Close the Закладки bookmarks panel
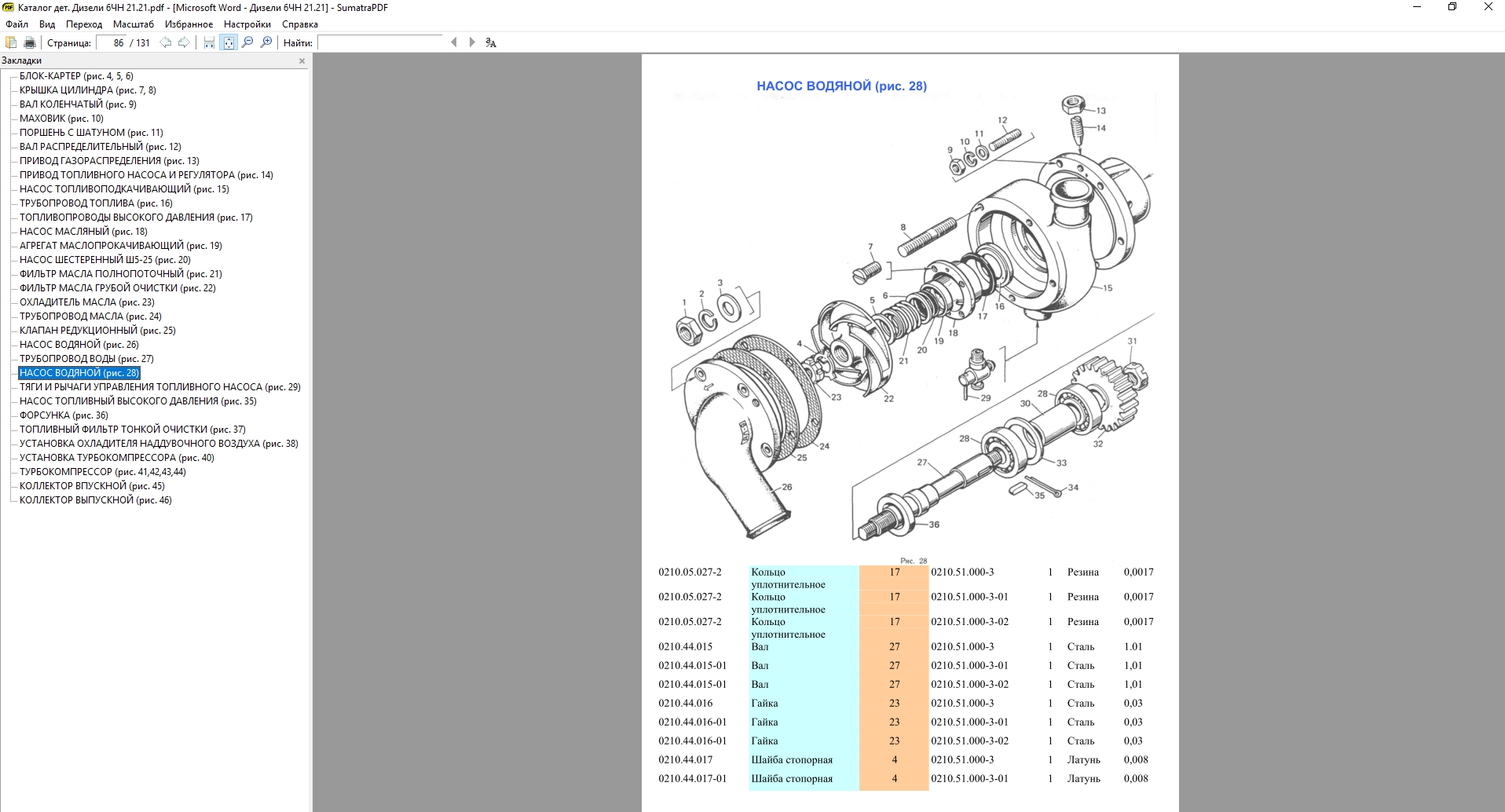This screenshot has height=812, width=1505. 302,60
